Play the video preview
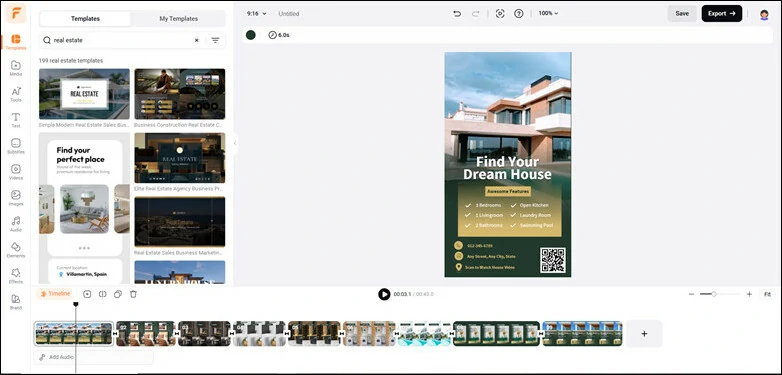The width and height of the screenshot is (782, 375). click(x=384, y=294)
